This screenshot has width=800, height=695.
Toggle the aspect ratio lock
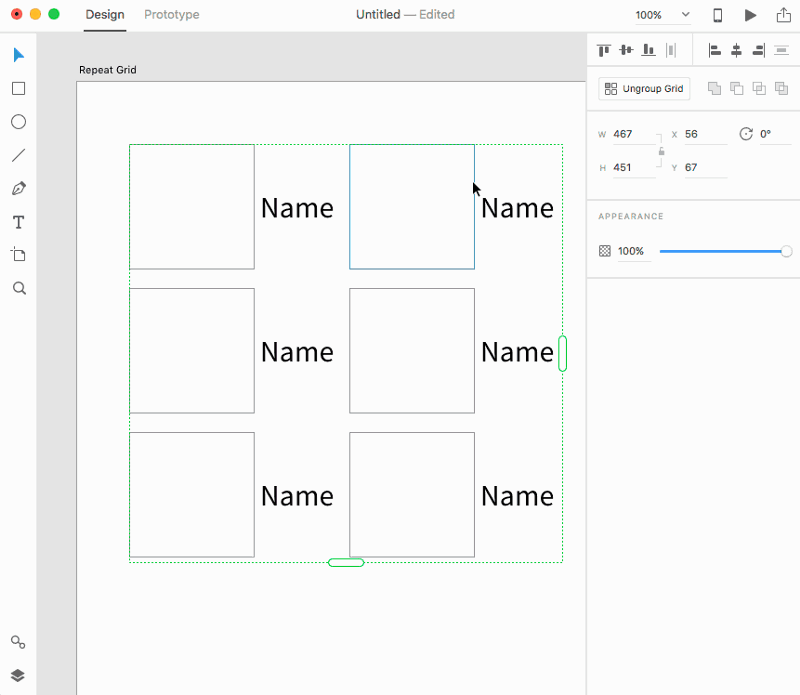click(661, 151)
